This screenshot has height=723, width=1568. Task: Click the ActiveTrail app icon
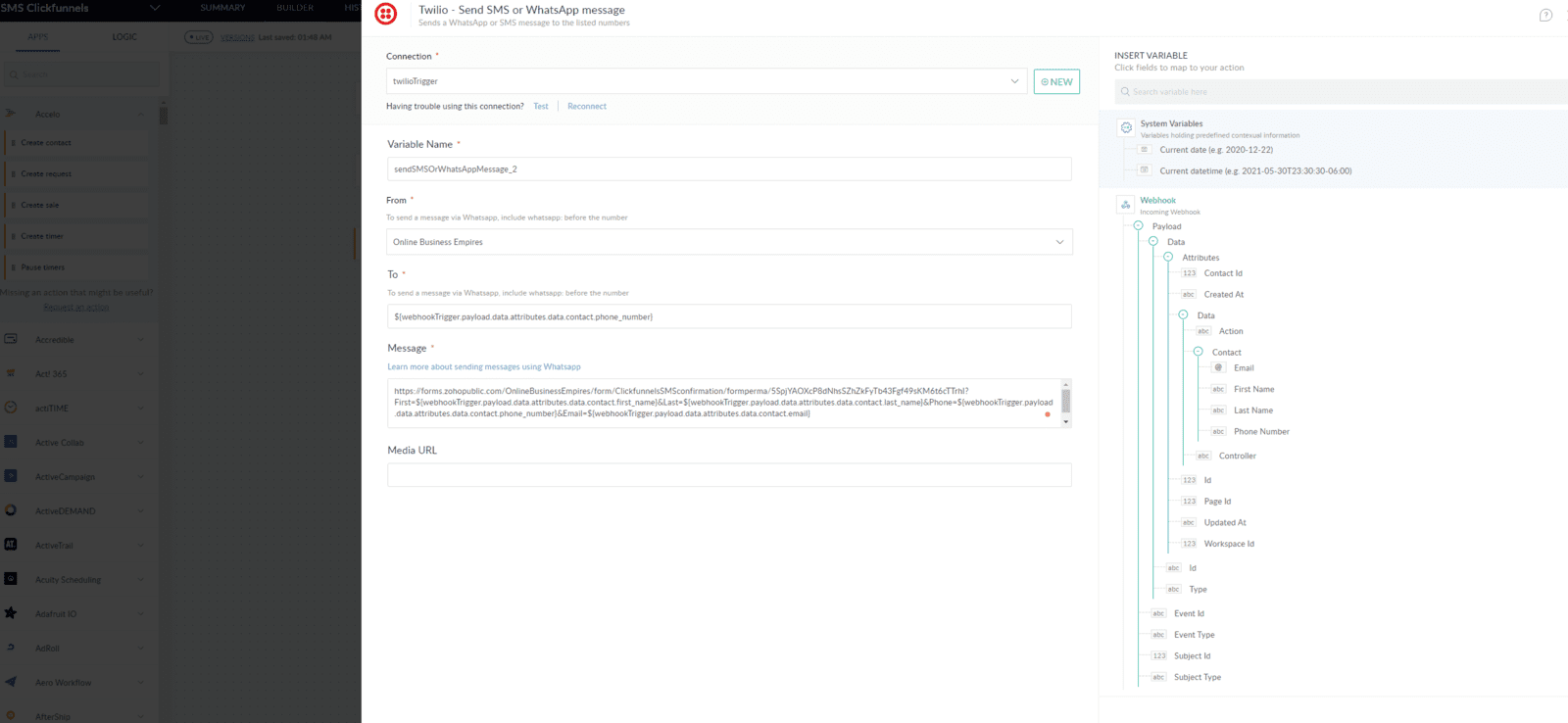click(x=11, y=545)
